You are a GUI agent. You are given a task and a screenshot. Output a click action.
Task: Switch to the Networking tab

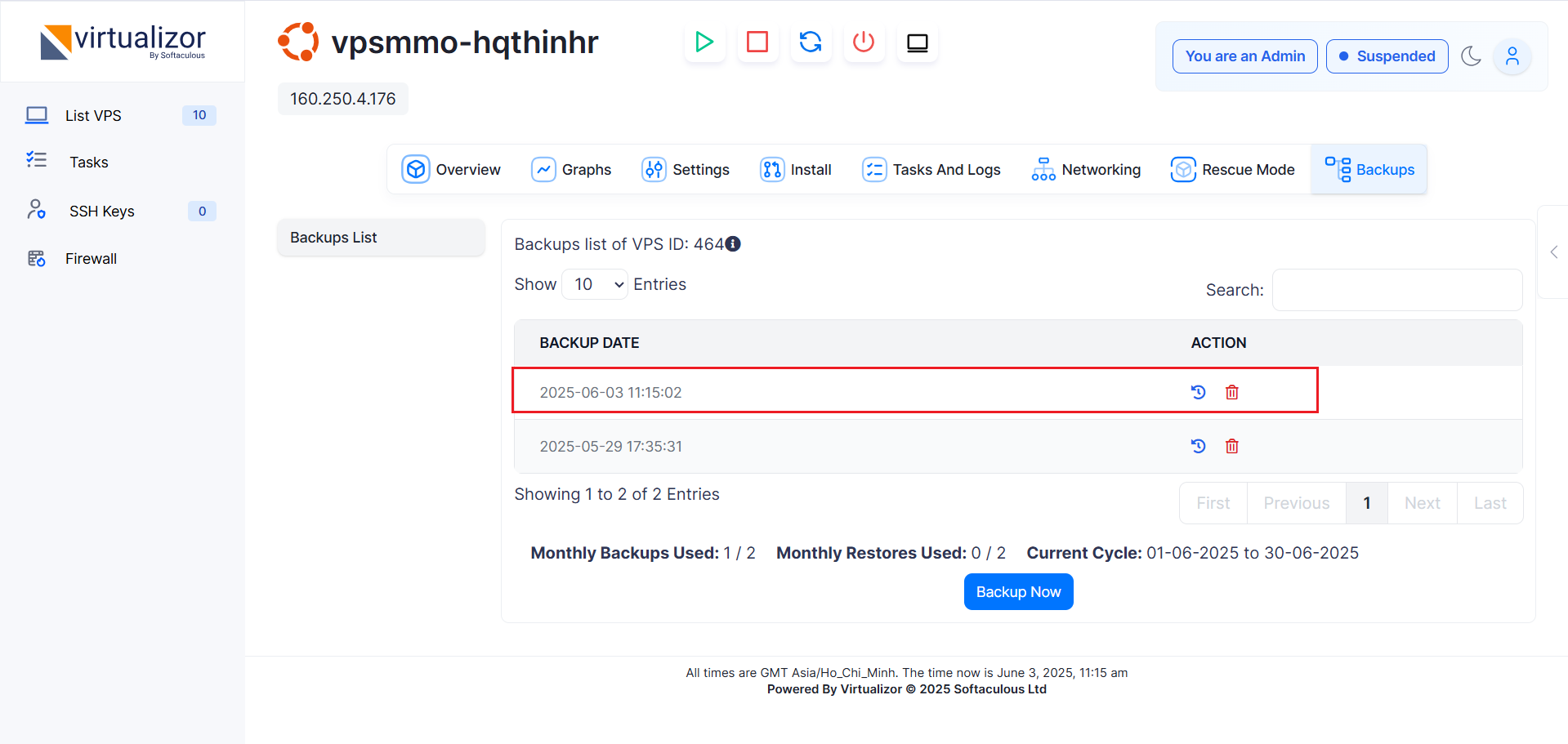(1086, 170)
